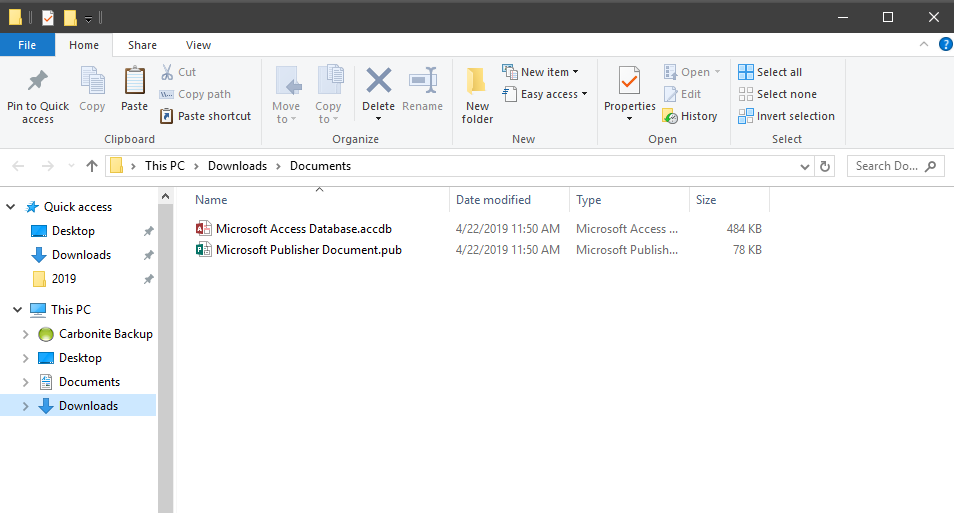The width and height of the screenshot is (954, 513).
Task: Expand Downloads tree node under This PC
Action: click(x=26, y=406)
